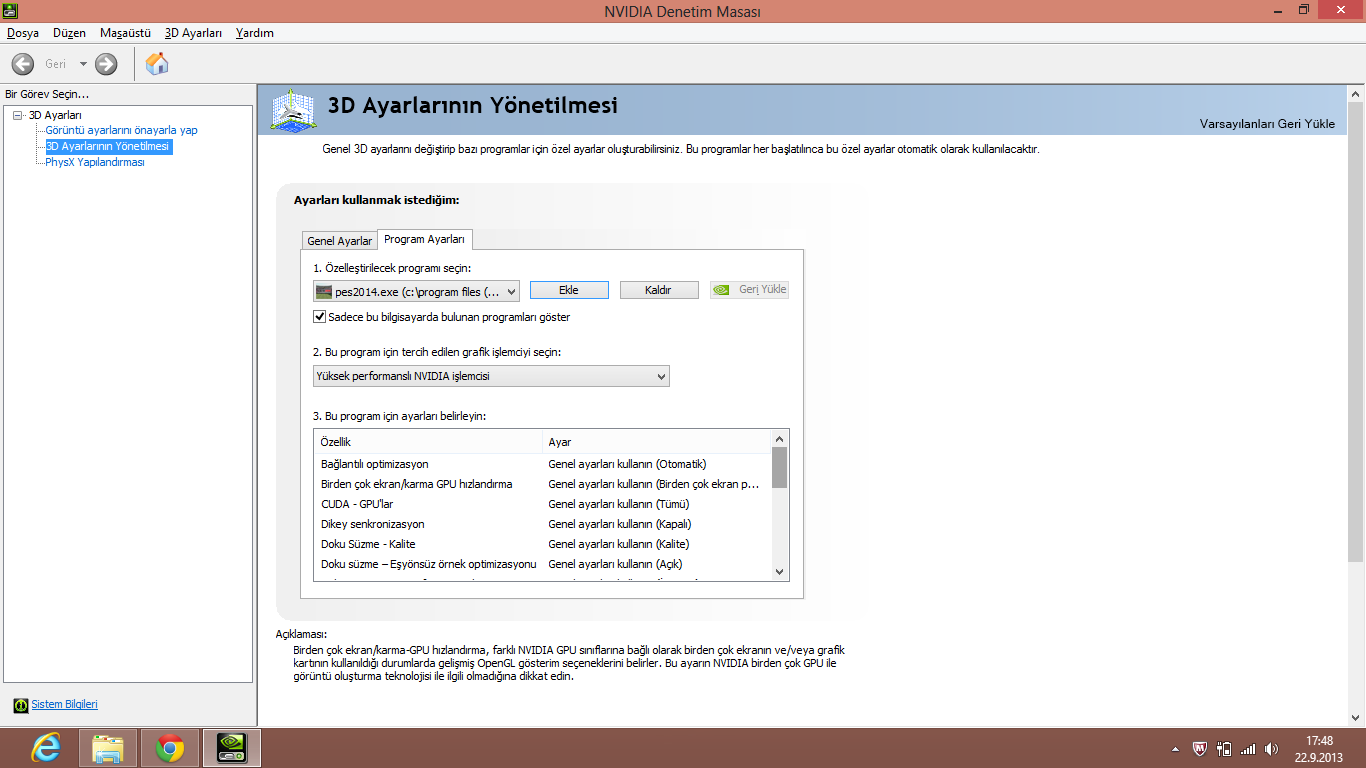The width and height of the screenshot is (1366, 768).
Task: Toggle 'Sadece bu bilgisayarda bulunan programları göster' checkbox
Action: click(x=320, y=317)
